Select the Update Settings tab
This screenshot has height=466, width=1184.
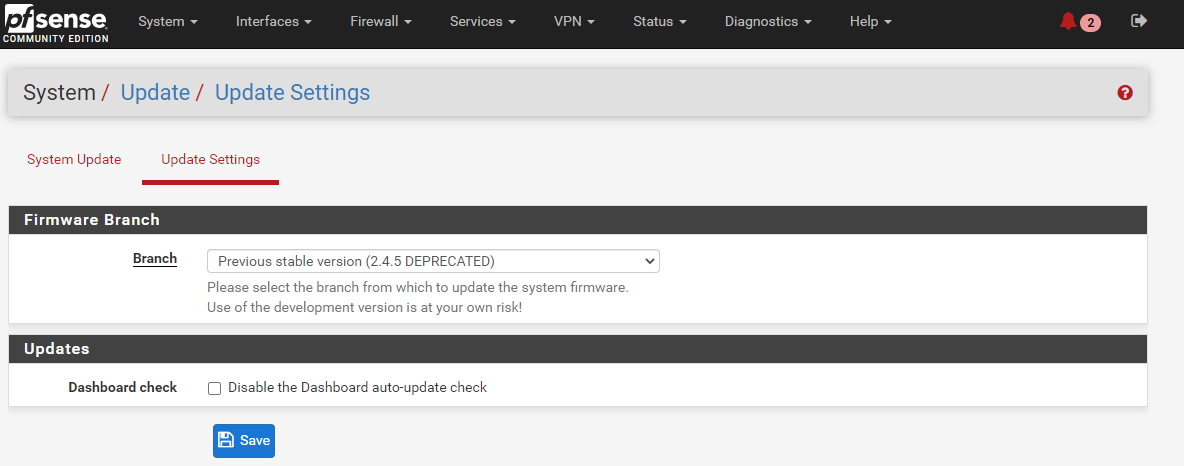click(211, 159)
